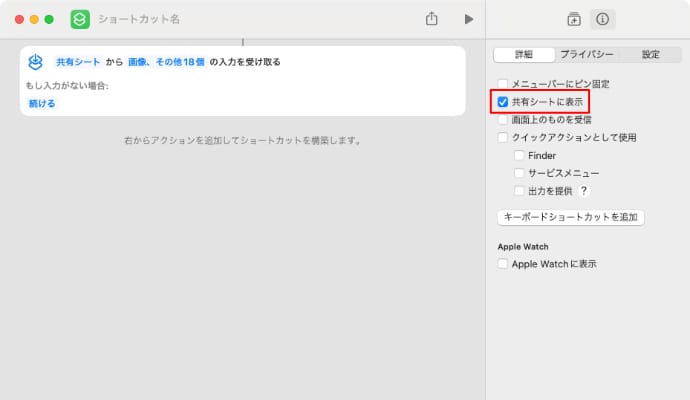Toggle クイックアクションとして使用 checkbox
Viewport: 690px width, 400px height.
tap(503, 138)
